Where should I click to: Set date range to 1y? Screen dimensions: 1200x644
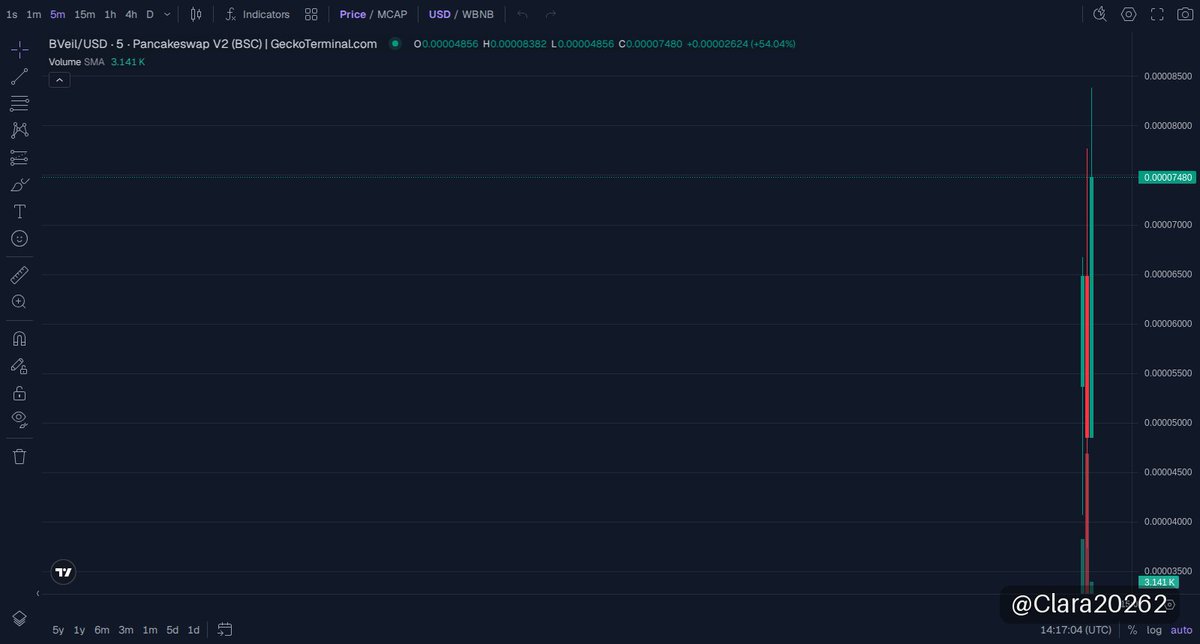point(79,630)
